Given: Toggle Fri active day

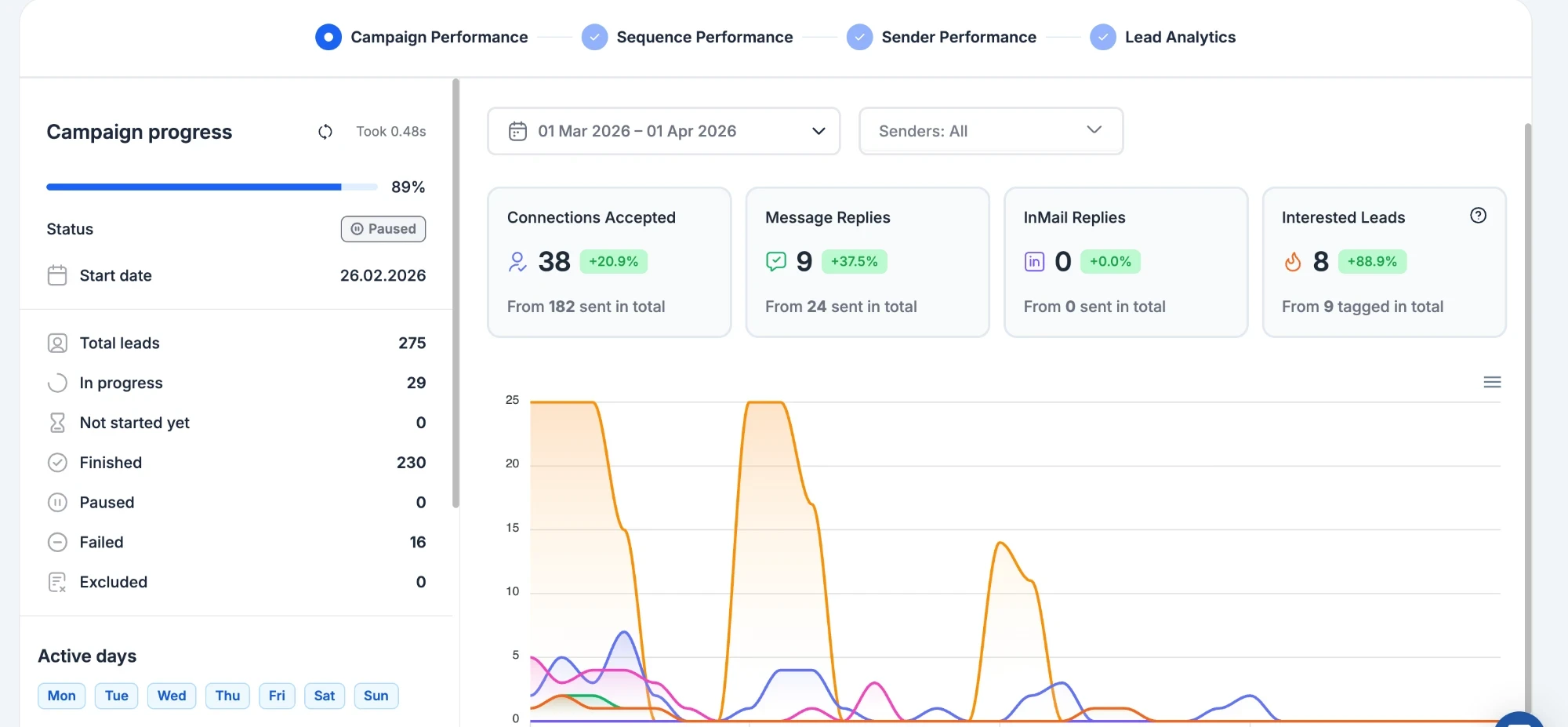Looking at the screenshot, I should point(277,696).
